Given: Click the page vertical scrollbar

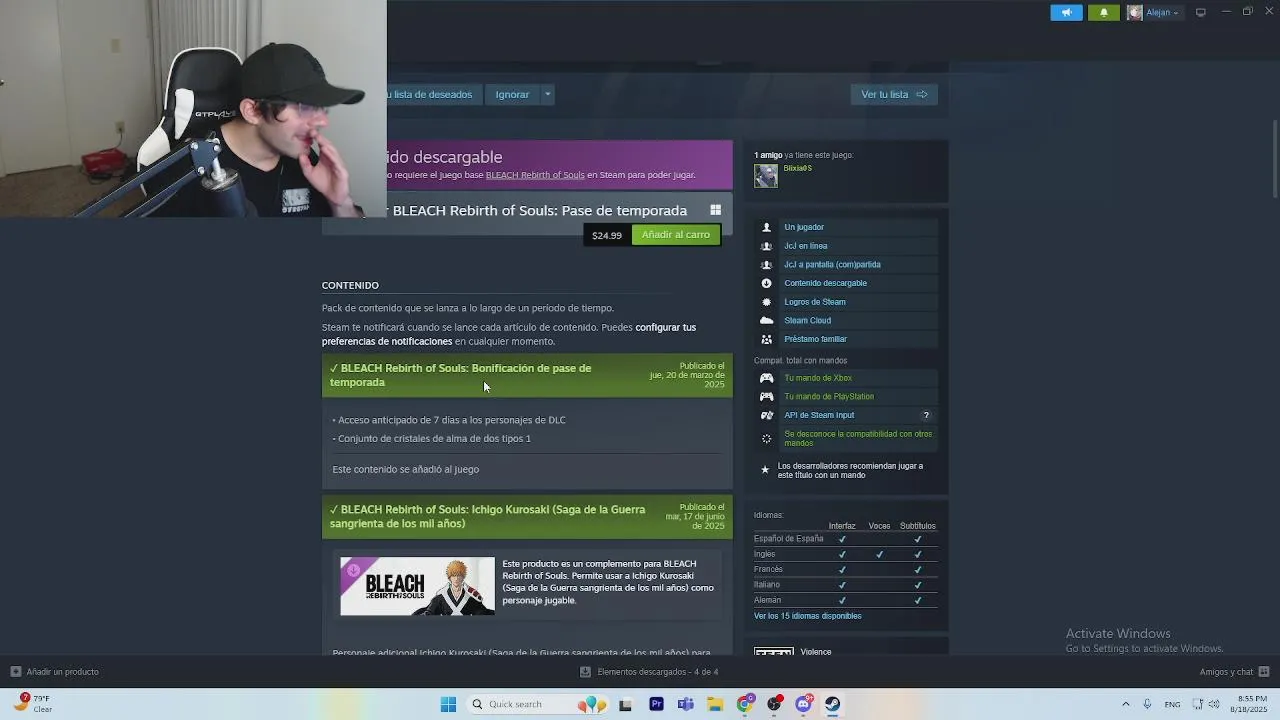Looking at the screenshot, I should 1274,158.
